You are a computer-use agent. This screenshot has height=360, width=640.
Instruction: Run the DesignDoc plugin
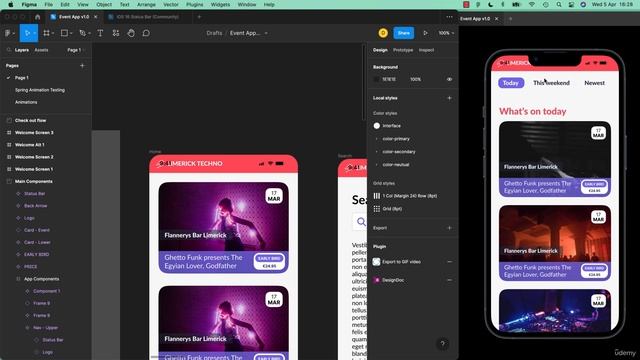coord(393,280)
